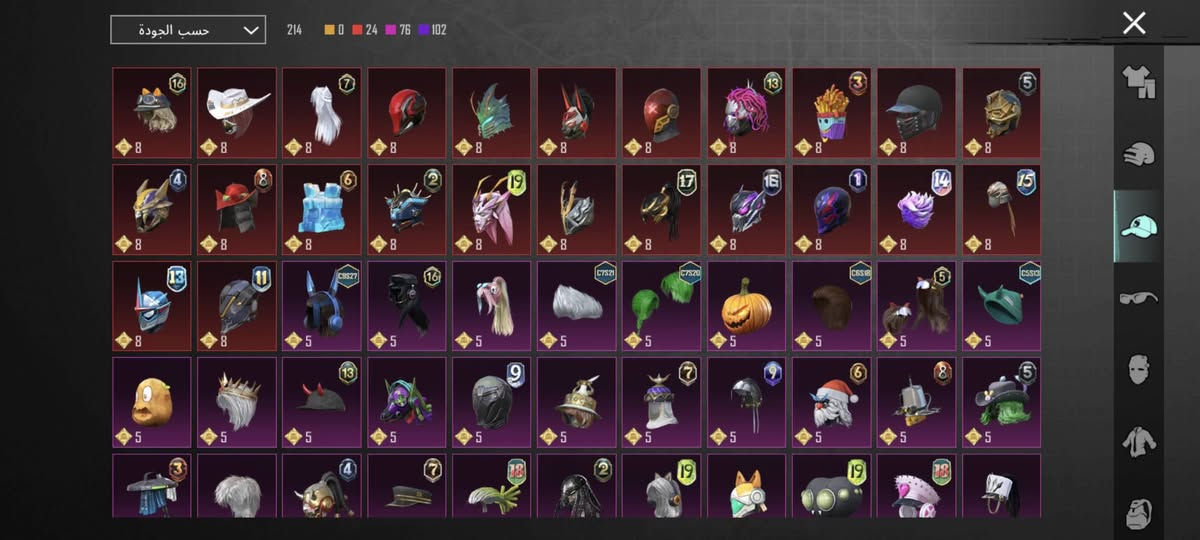Select the ice block helmet item
Image resolution: width=1200 pixels, height=540 pixels.
point(322,209)
